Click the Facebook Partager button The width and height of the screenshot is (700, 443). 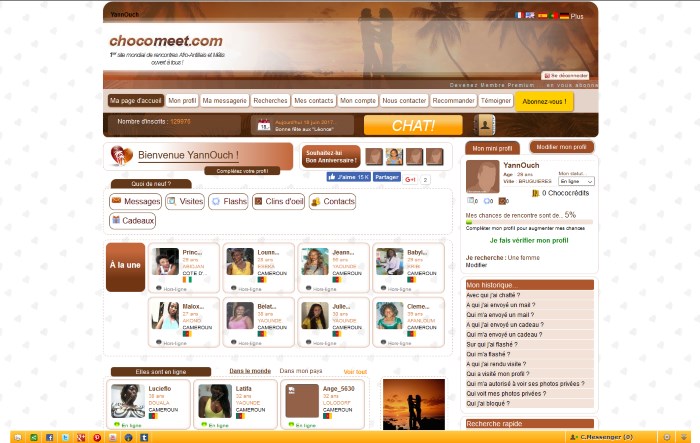tap(387, 177)
